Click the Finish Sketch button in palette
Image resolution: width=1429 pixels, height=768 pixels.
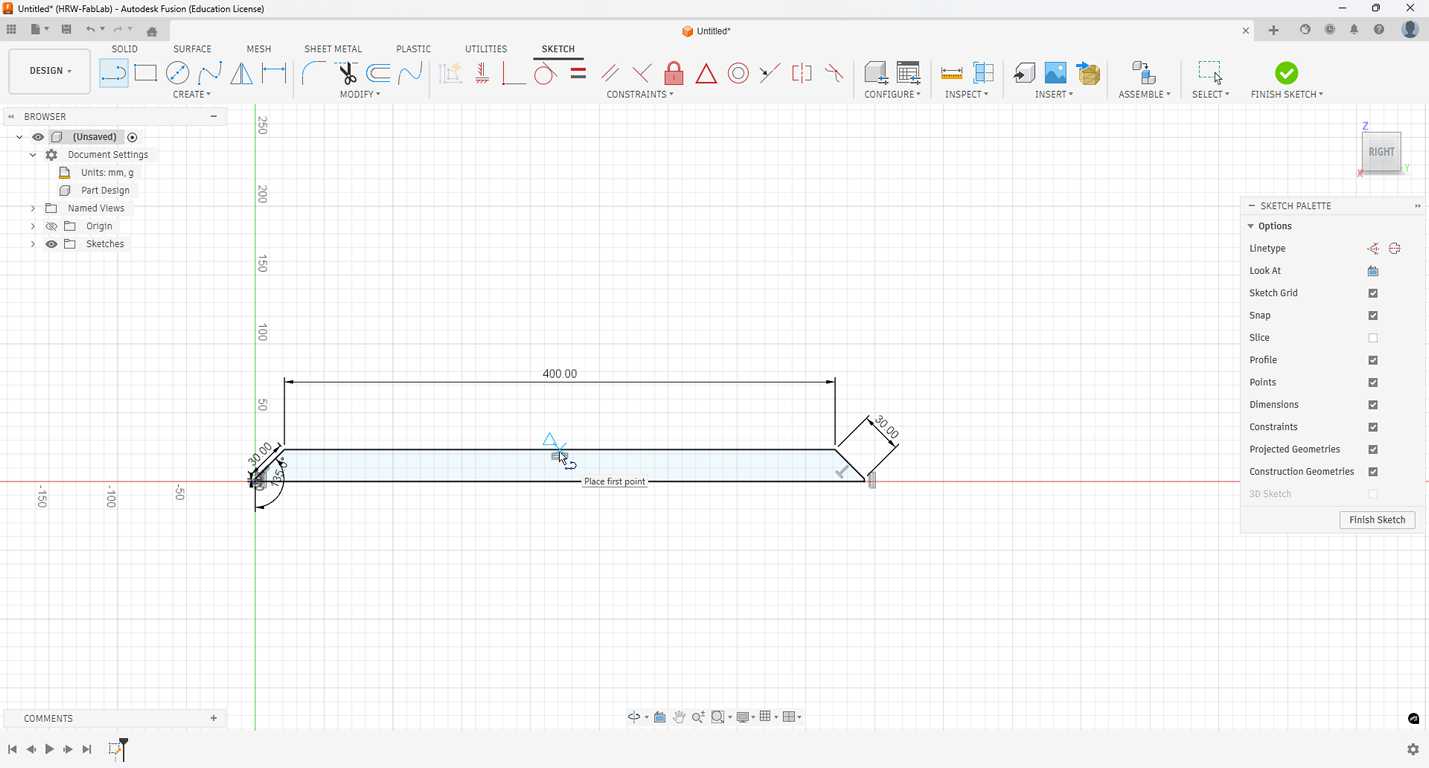tap(1377, 520)
